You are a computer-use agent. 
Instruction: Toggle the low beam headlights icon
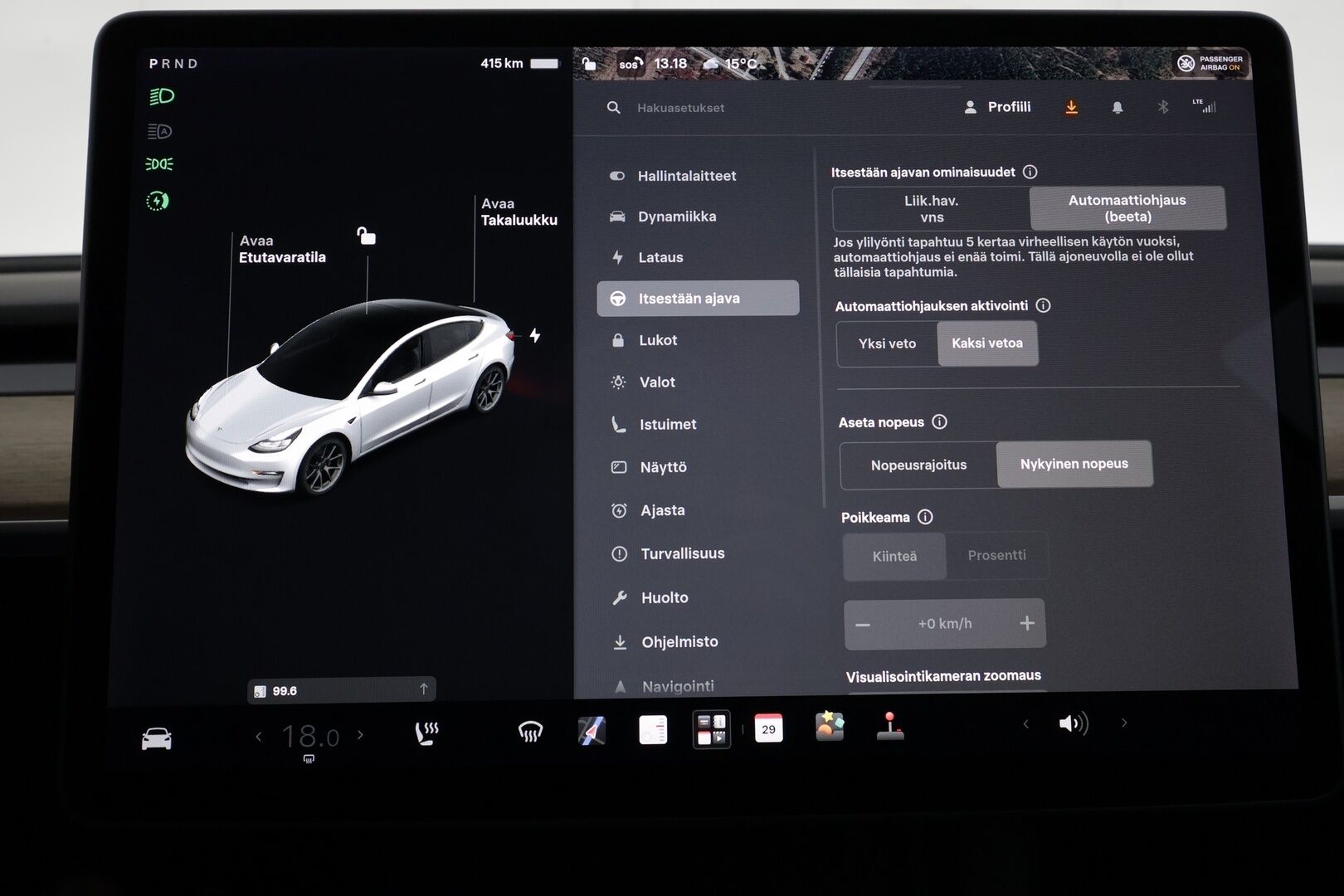[x=162, y=96]
